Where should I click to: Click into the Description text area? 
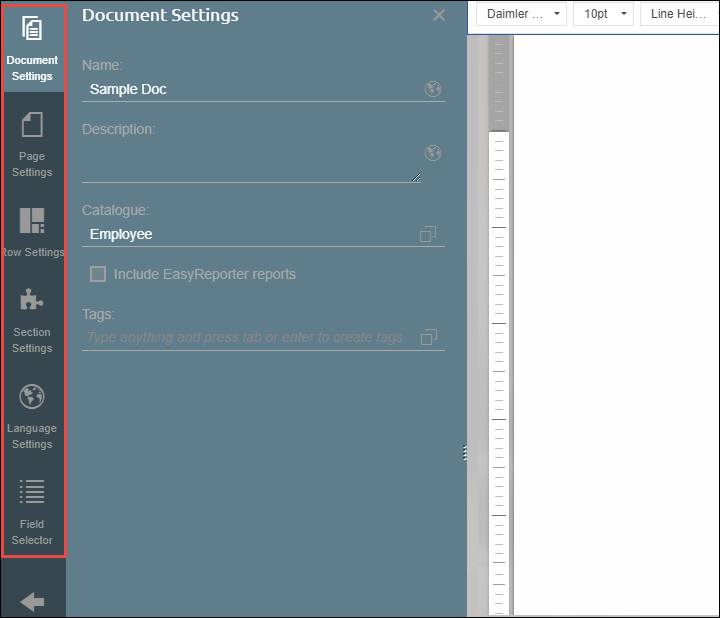(250, 162)
